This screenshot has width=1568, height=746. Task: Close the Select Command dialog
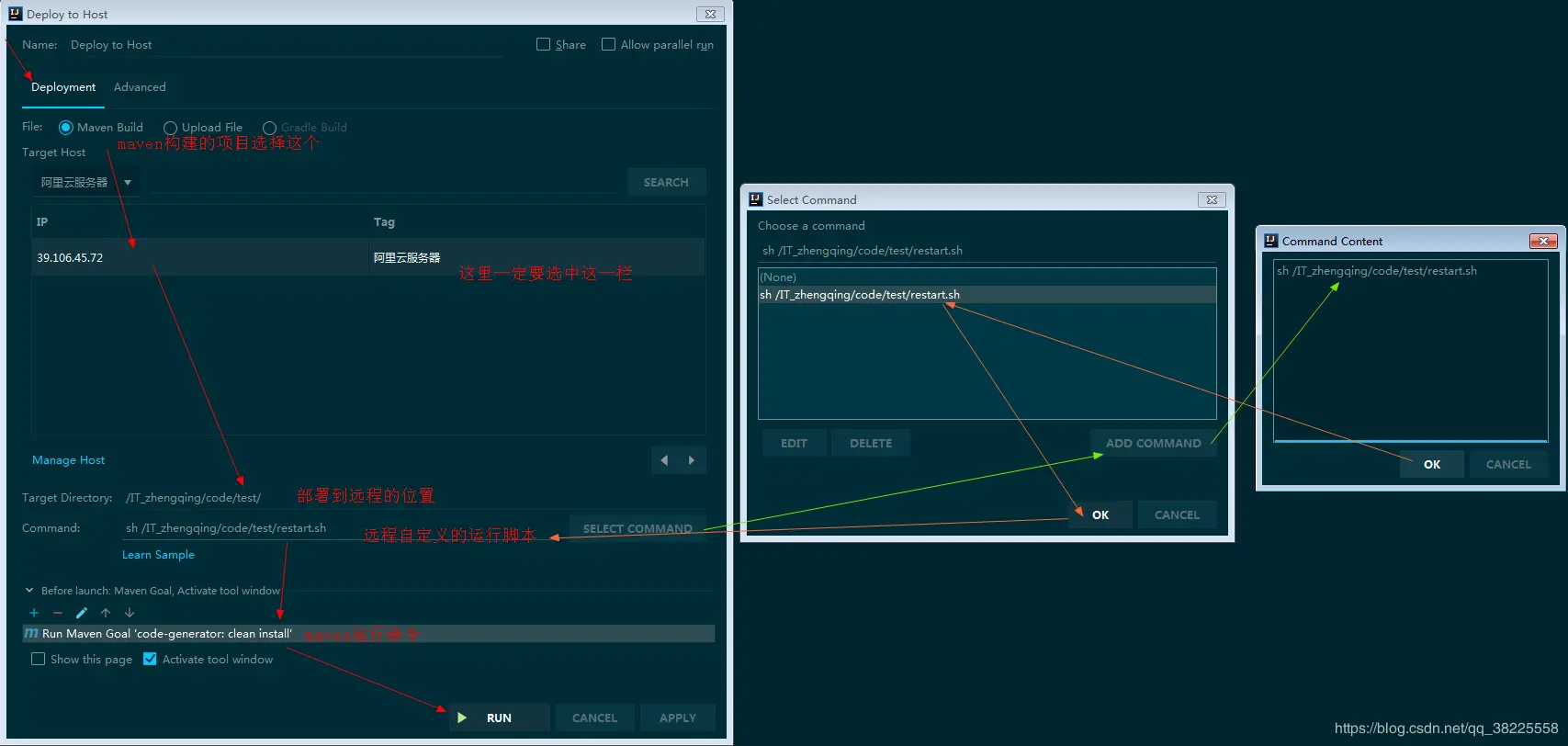(1212, 199)
